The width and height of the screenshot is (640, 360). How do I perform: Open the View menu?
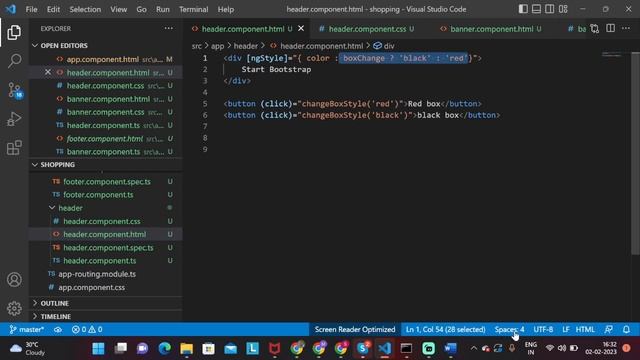(118, 9)
